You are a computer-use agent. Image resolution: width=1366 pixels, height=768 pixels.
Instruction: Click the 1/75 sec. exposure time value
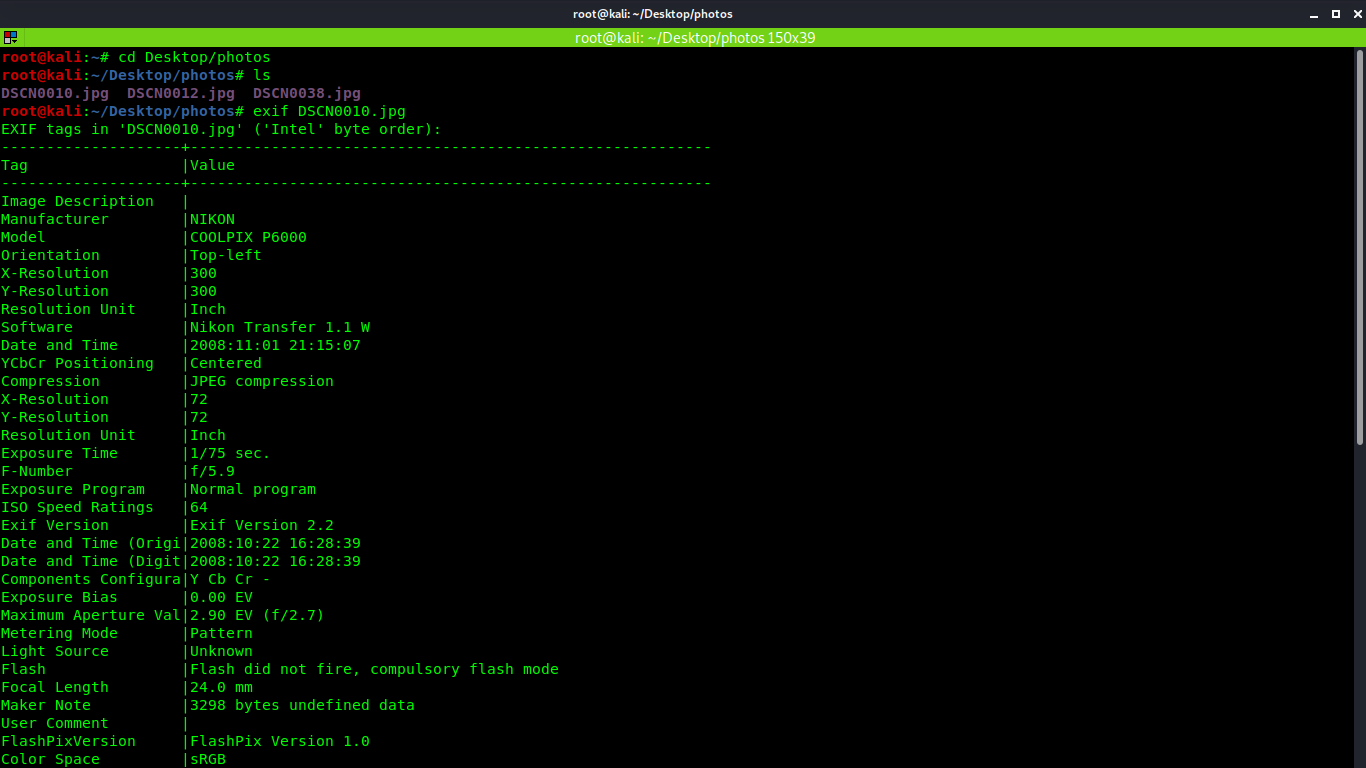pos(230,453)
